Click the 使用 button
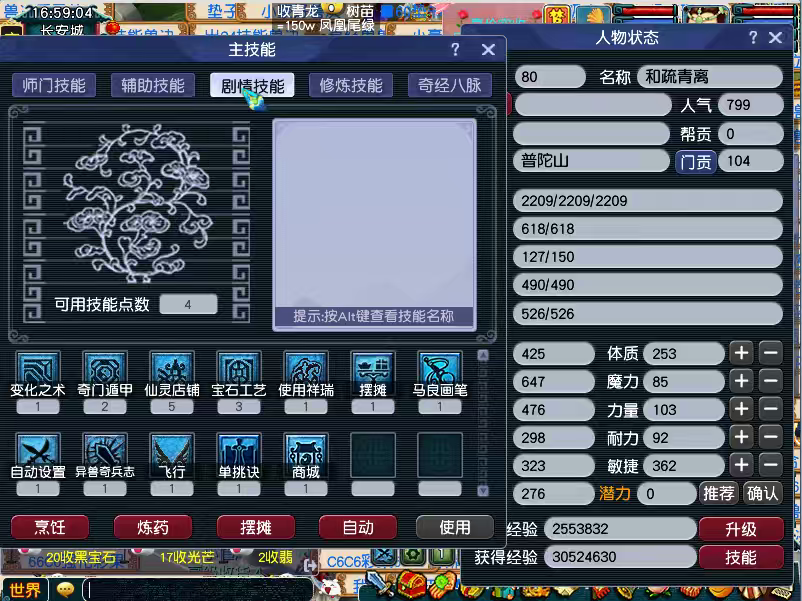Screen dimensions: 802x601 [455, 527]
